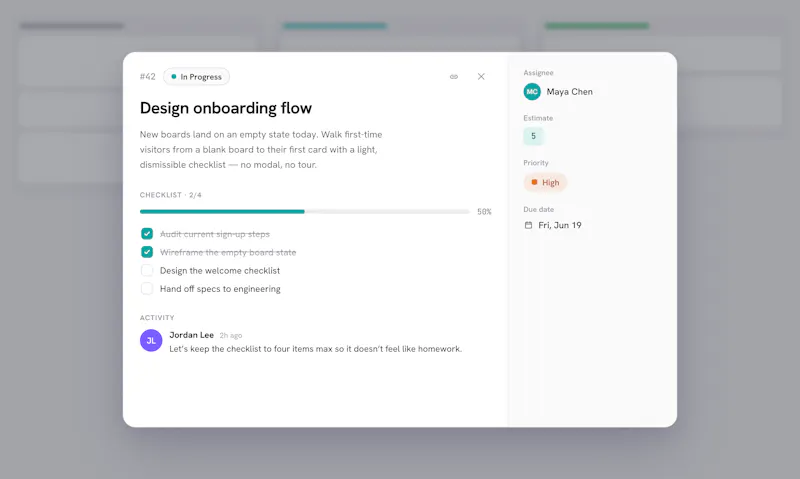Click the ACTIVITY section heading

[157, 317]
